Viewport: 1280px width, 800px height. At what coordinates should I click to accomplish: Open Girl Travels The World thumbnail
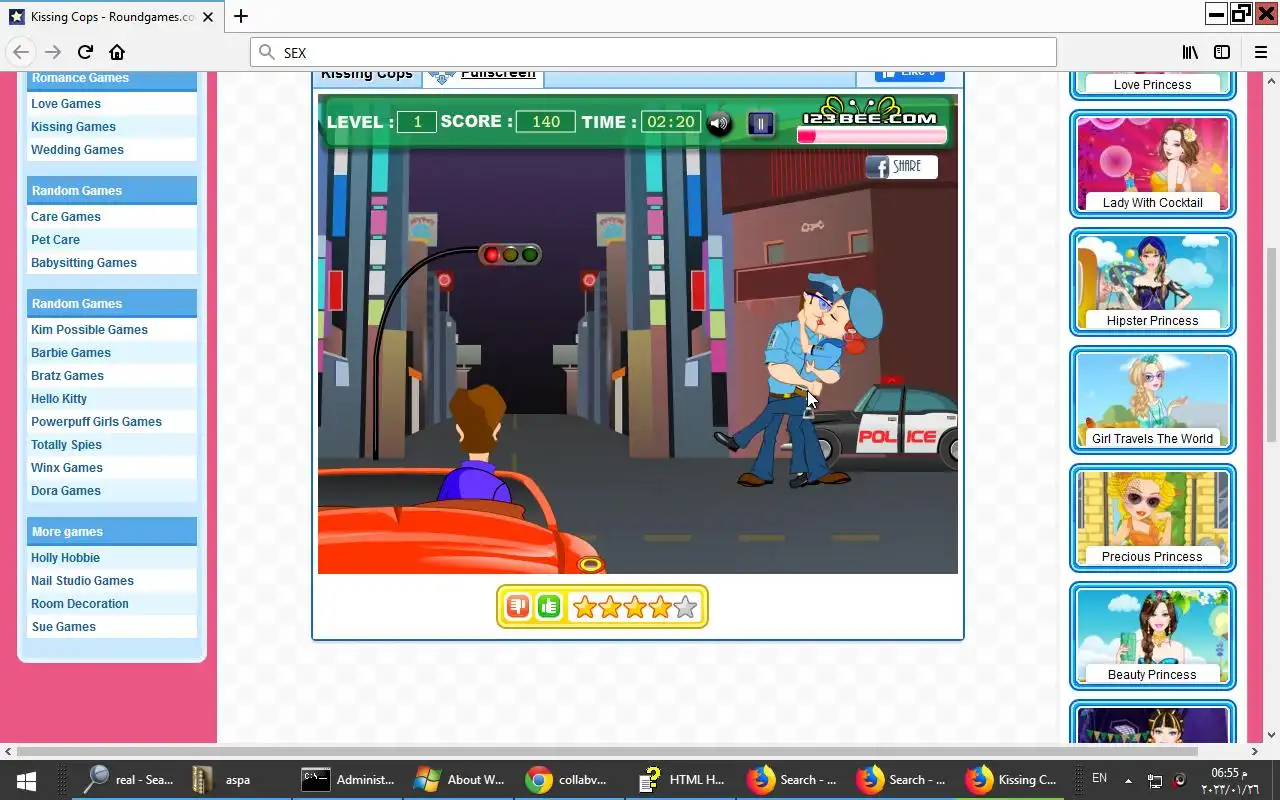[1152, 400]
